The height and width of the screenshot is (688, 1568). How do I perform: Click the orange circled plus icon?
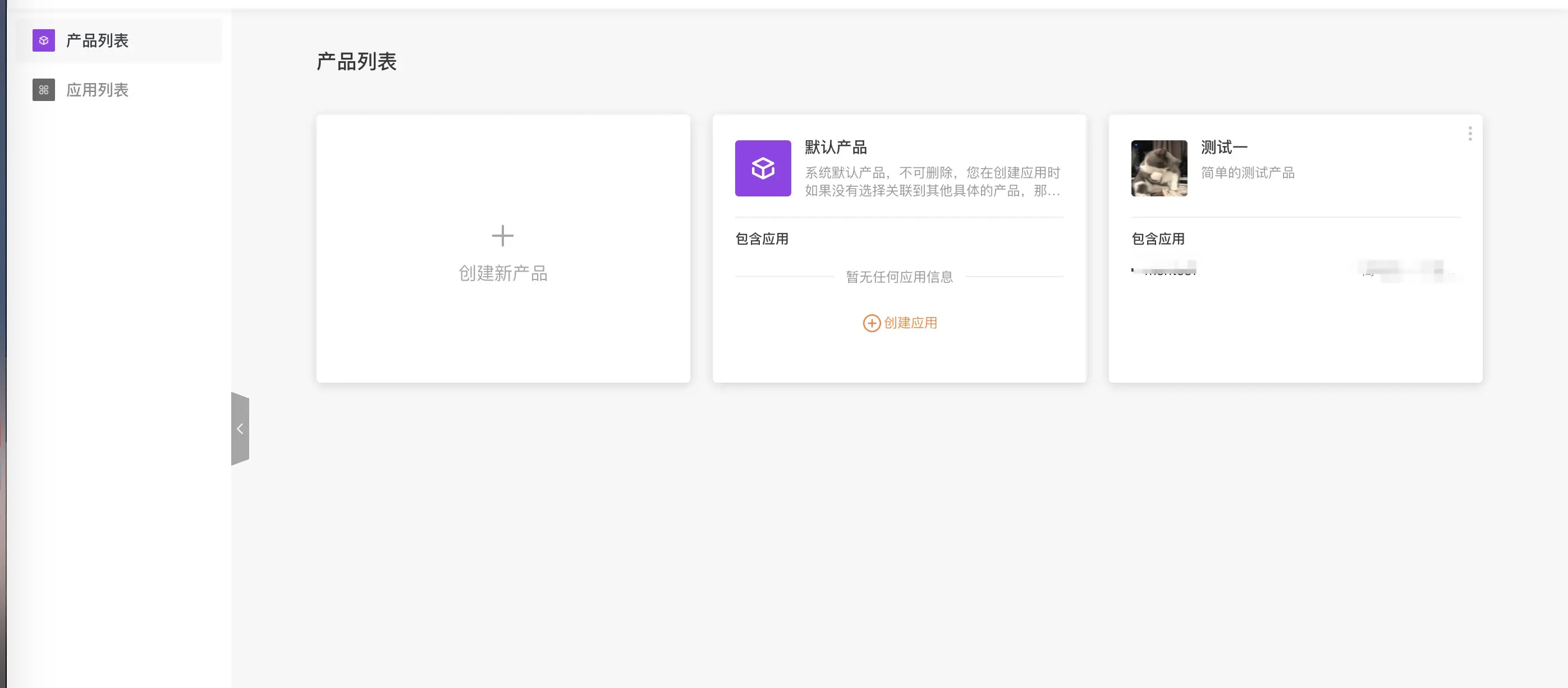click(x=871, y=323)
